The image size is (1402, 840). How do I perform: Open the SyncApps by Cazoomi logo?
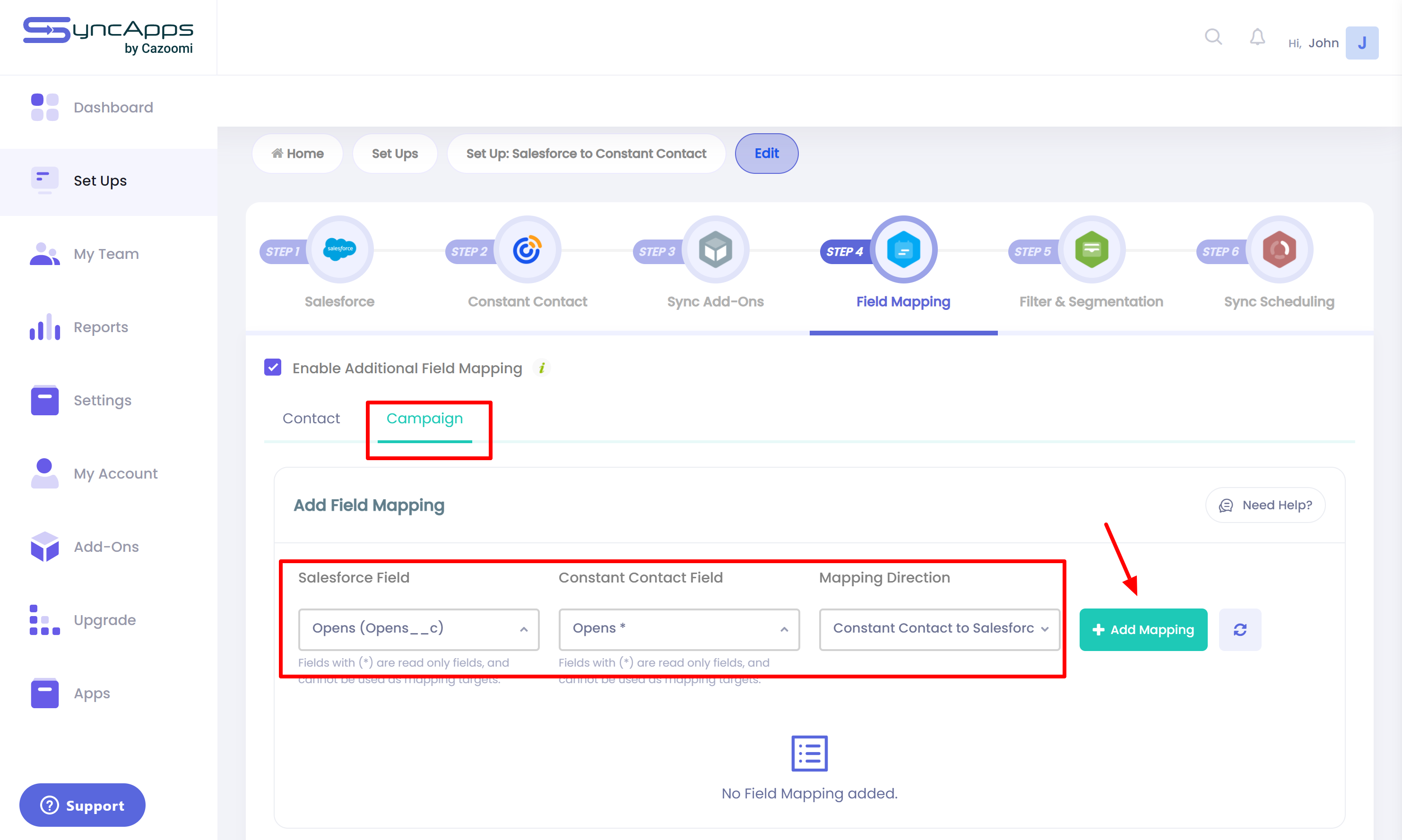108,35
